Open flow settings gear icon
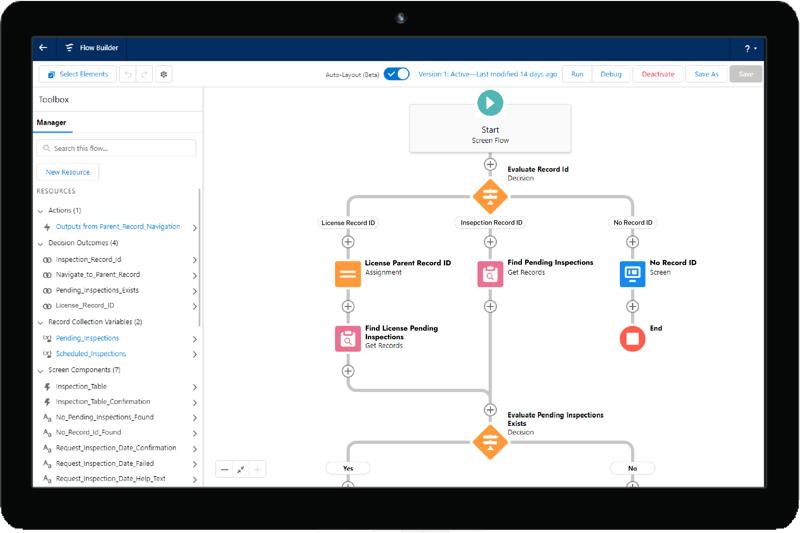This screenshot has width=800, height=533. click(x=164, y=74)
